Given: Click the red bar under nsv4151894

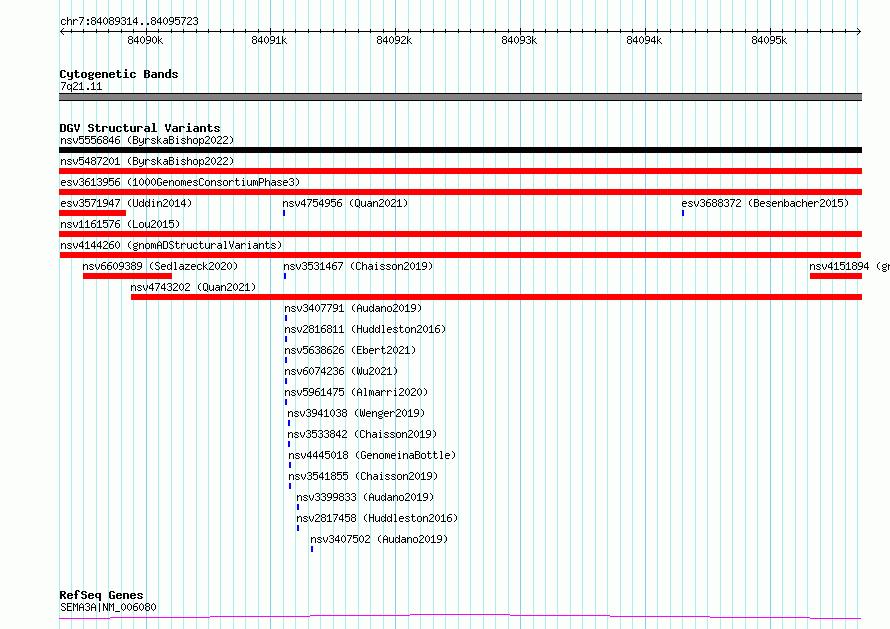Looking at the screenshot, I should 836,276.
